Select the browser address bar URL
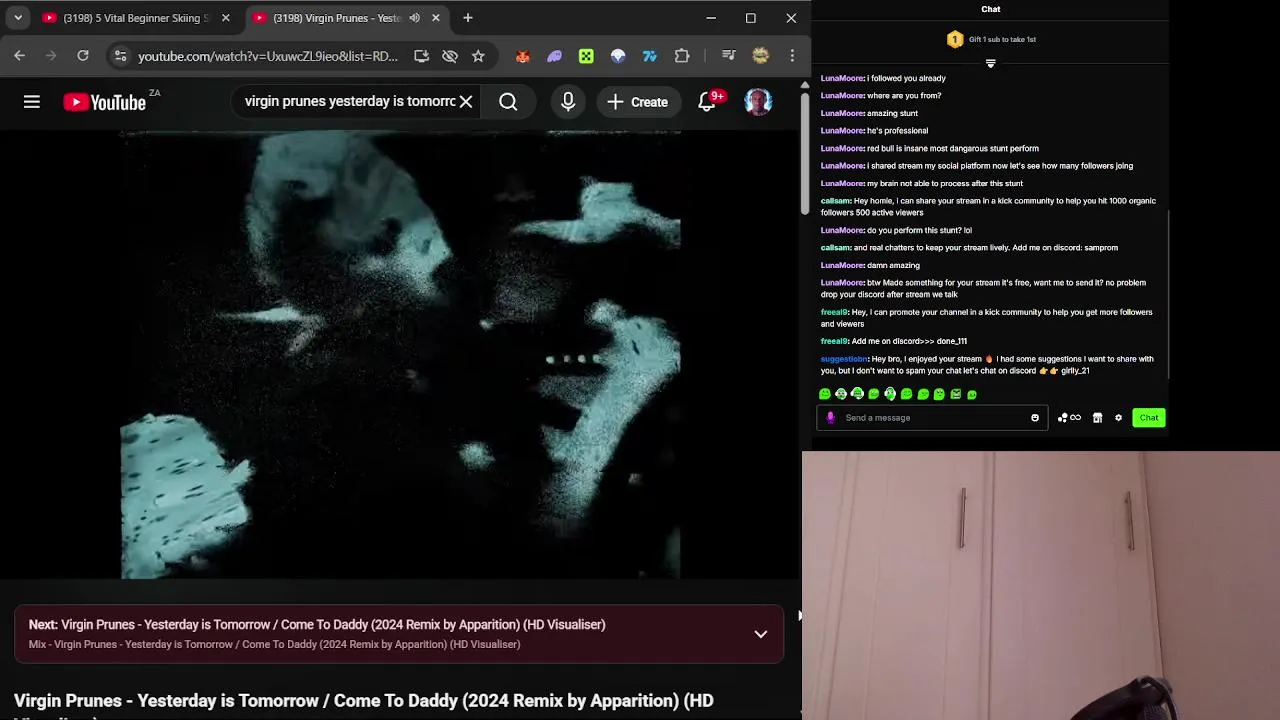Screen dimensions: 1280x720 (x=268, y=56)
